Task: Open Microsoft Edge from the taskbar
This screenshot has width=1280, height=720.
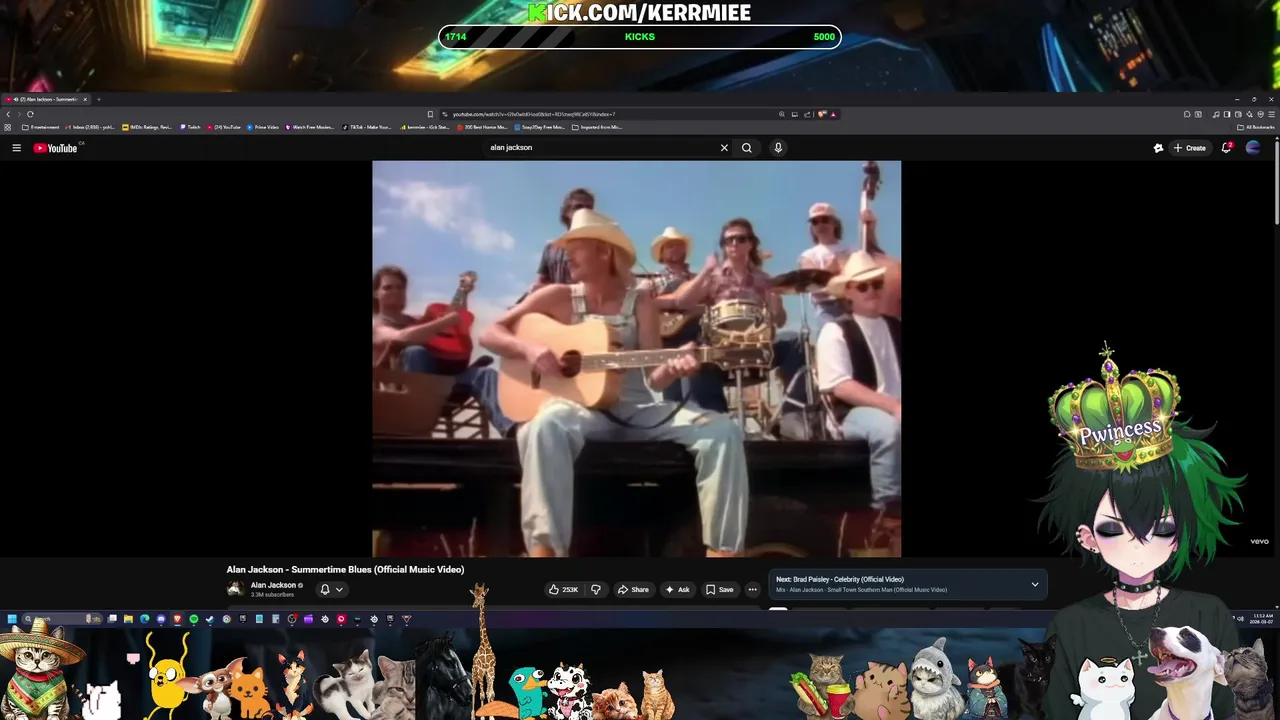Action: (x=144, y=619)
